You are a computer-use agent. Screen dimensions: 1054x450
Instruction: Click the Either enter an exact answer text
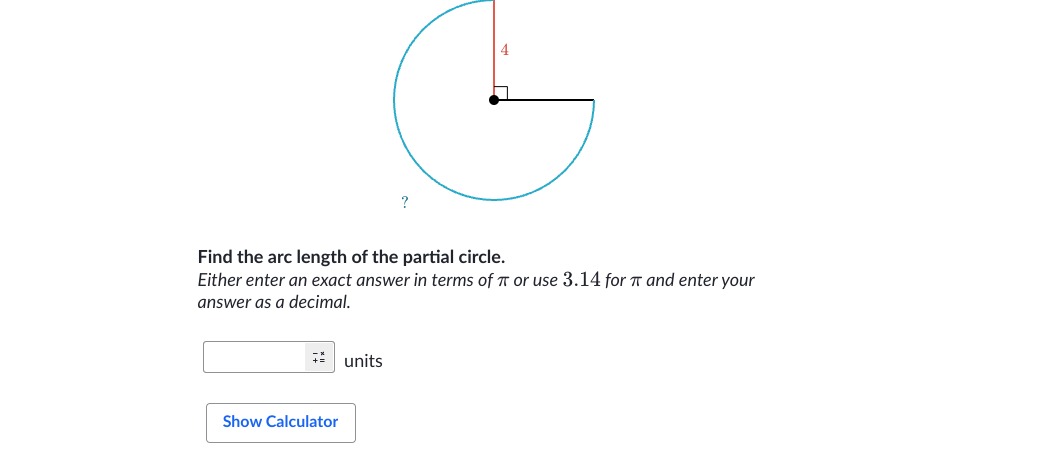tap(303, 280)
